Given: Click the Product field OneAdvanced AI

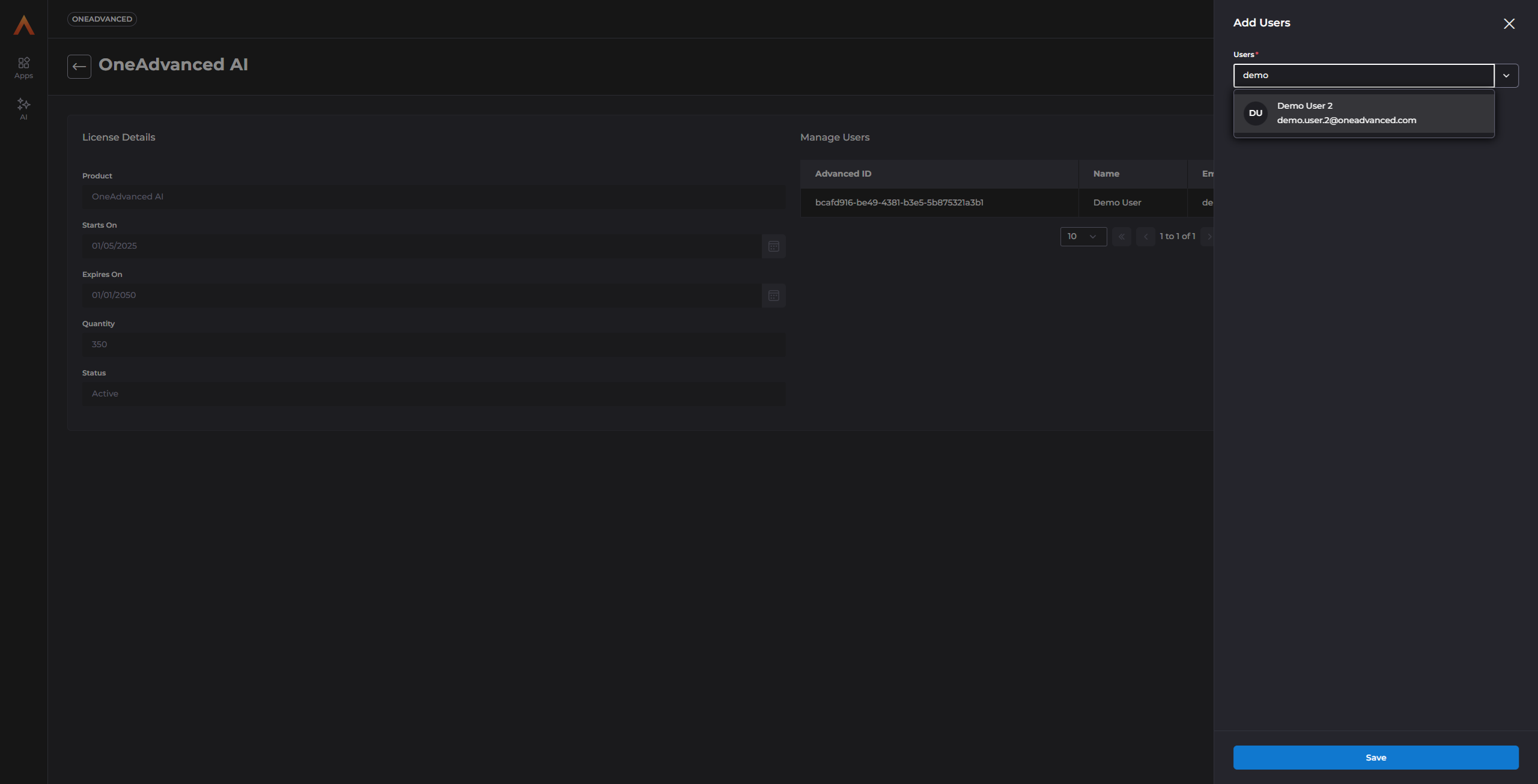Looking at the screenshot, I should click(434, 197).
